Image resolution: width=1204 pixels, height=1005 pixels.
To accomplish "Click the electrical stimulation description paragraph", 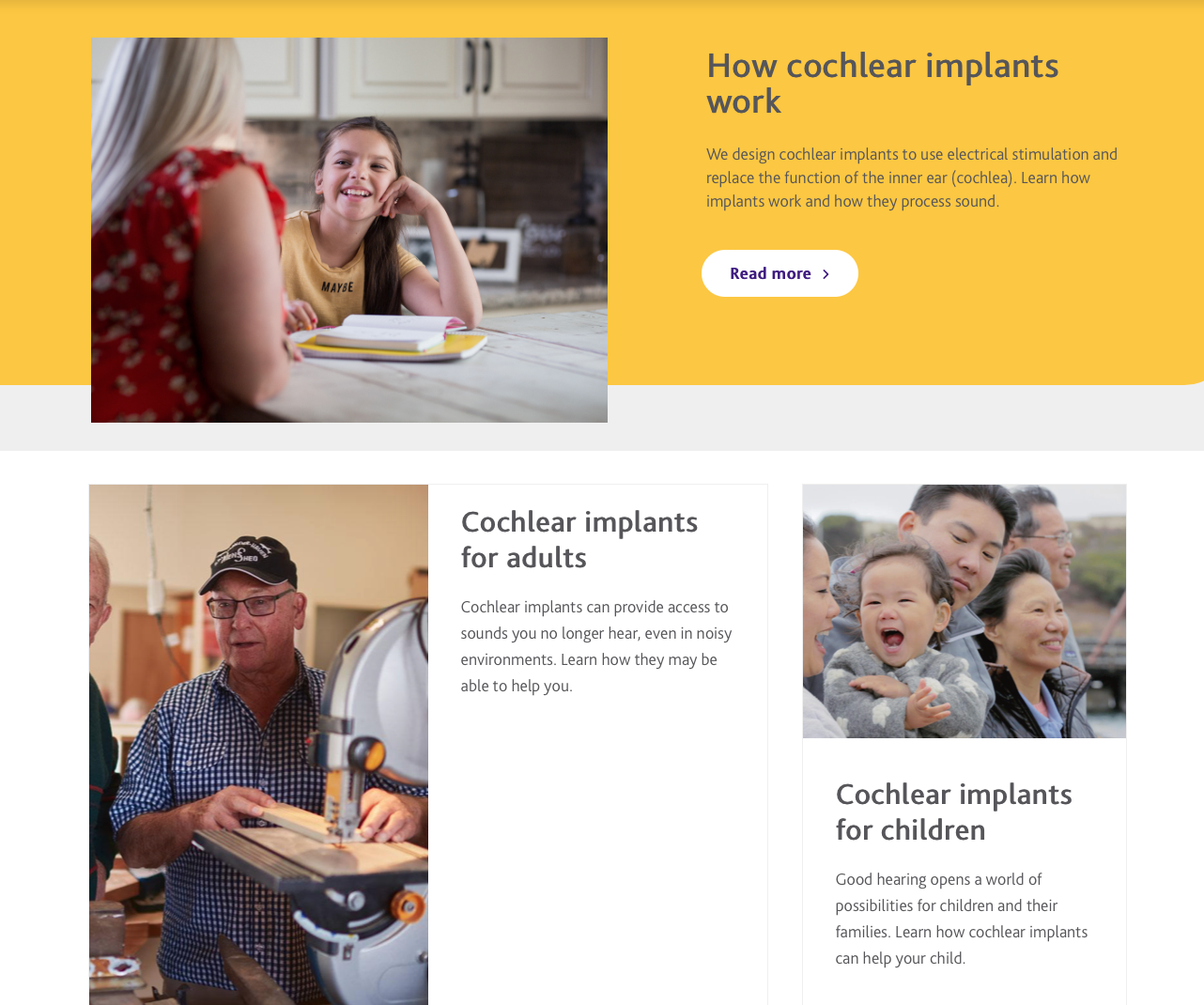I will 912,178.
